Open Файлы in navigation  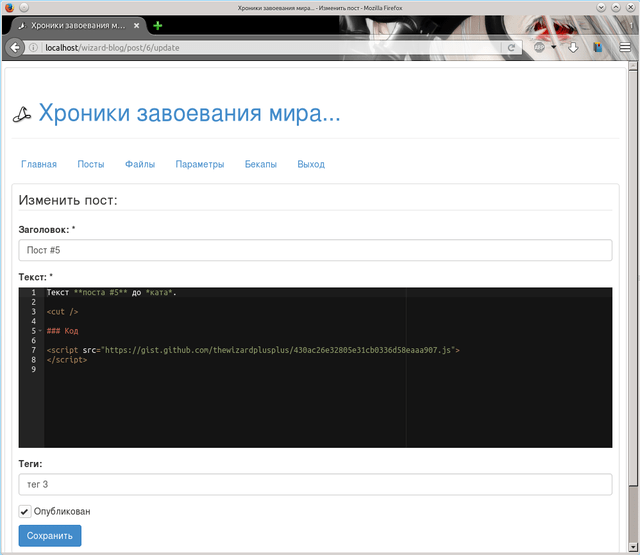pyautogui.click(x=140, y=164)
